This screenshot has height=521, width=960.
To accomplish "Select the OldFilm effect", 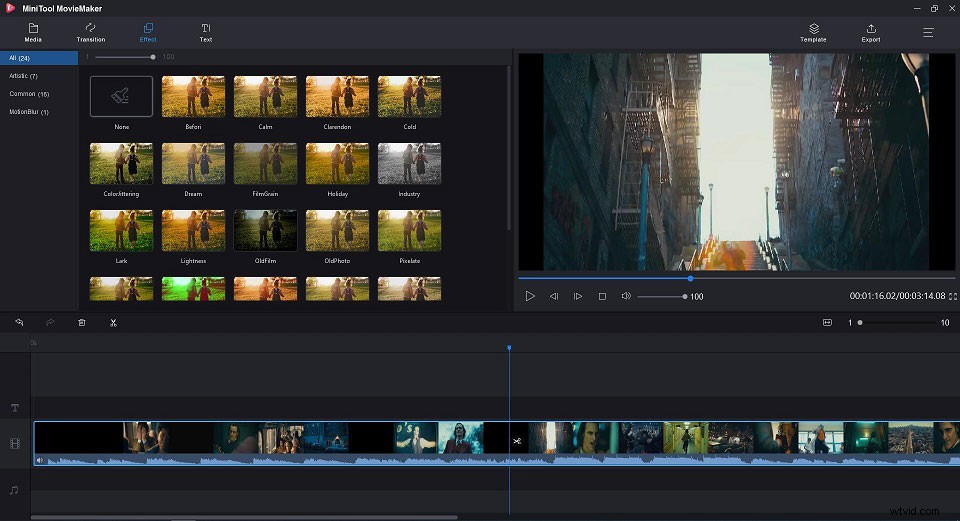I will pos(265,231).
